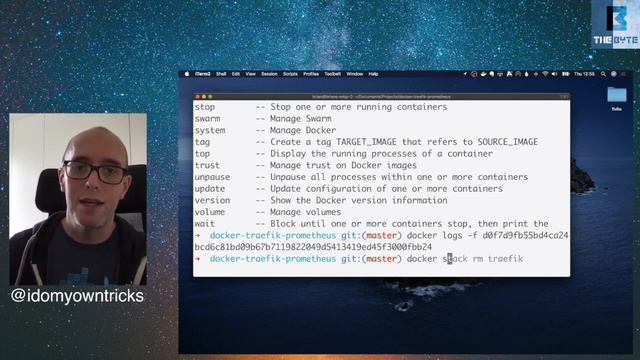Click the red close button of terminal window
640x360 pixels.
198,97
